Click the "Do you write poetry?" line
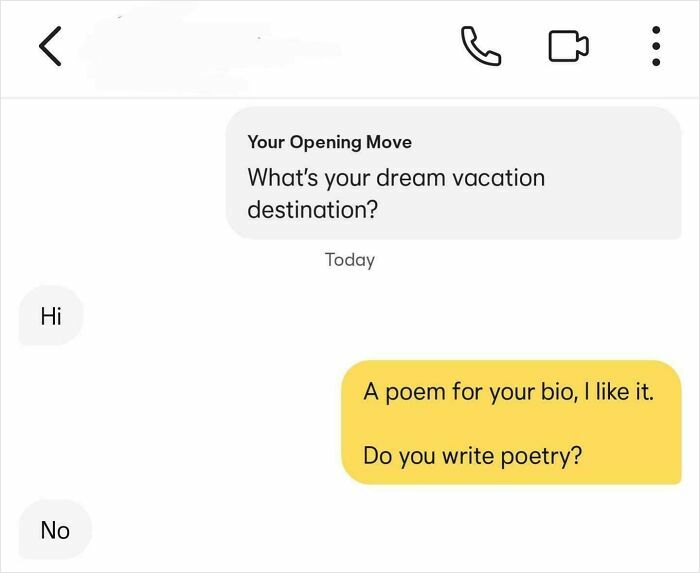The height and width of the screenshot is (573, 700). [x=472, y=456]
